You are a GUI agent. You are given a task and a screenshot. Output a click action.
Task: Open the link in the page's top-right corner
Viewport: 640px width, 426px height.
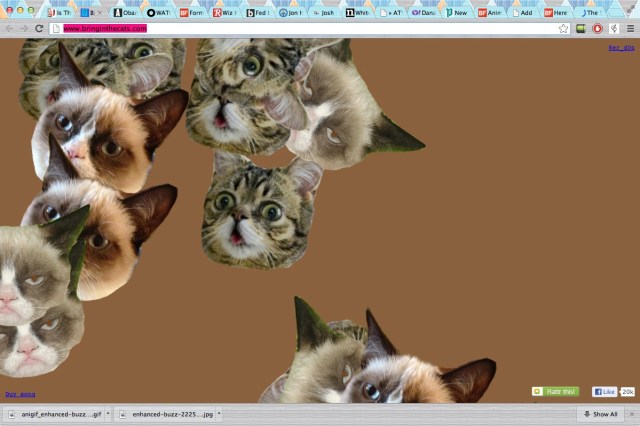(621, 48)
